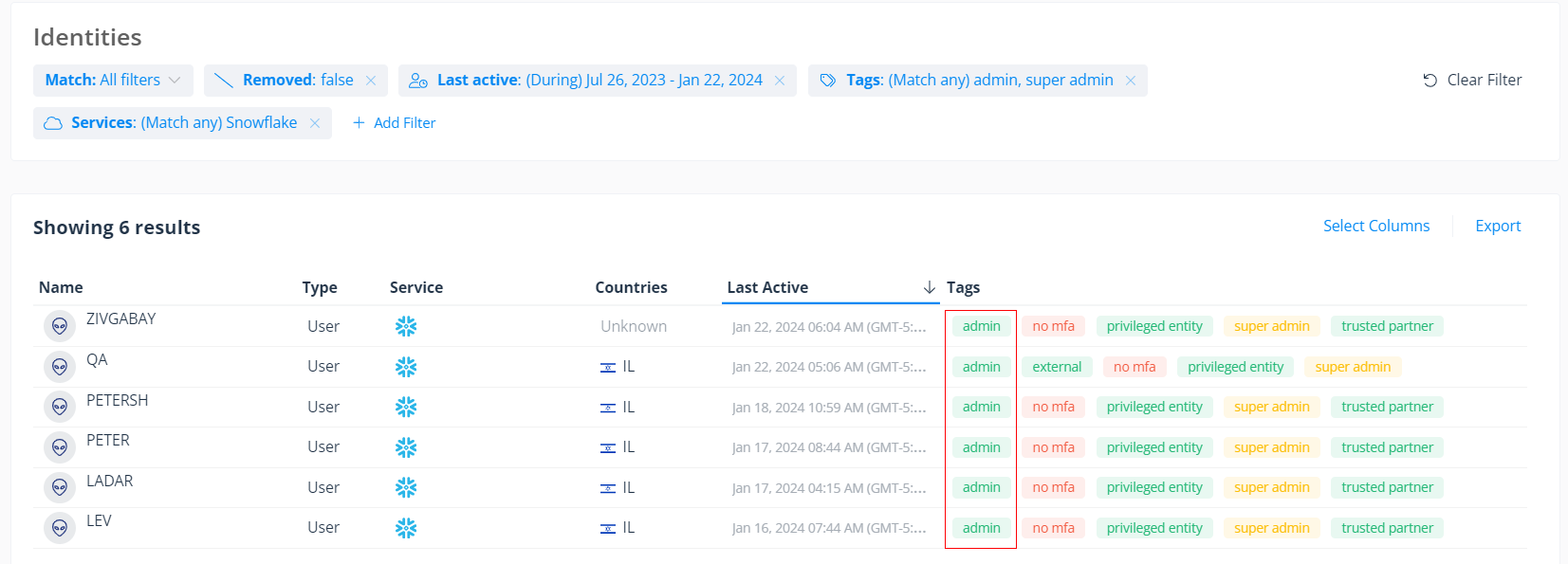
Task: Toggle sort arrow on Last Active column
Action: coord(929,287)
